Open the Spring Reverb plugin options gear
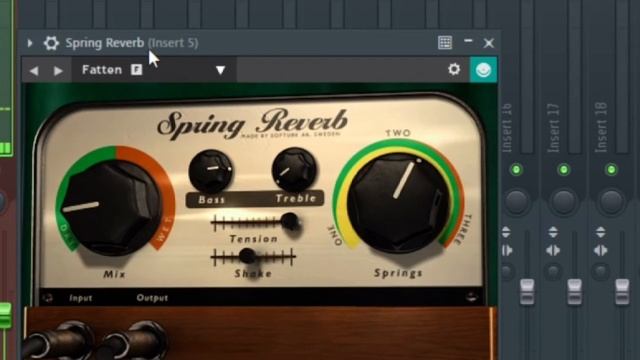Screen dimensions: 640x360 coord(51,43)
